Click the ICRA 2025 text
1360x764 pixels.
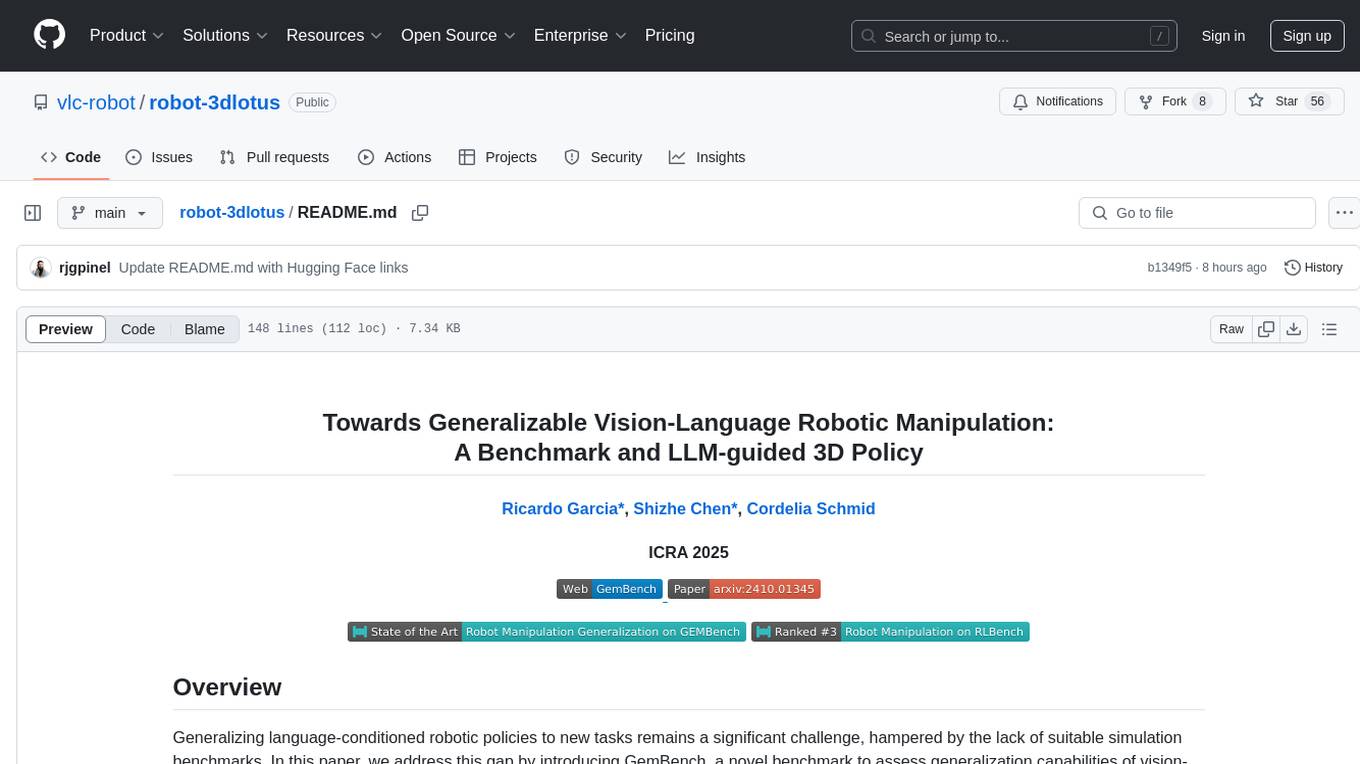(x=688, y=552)
